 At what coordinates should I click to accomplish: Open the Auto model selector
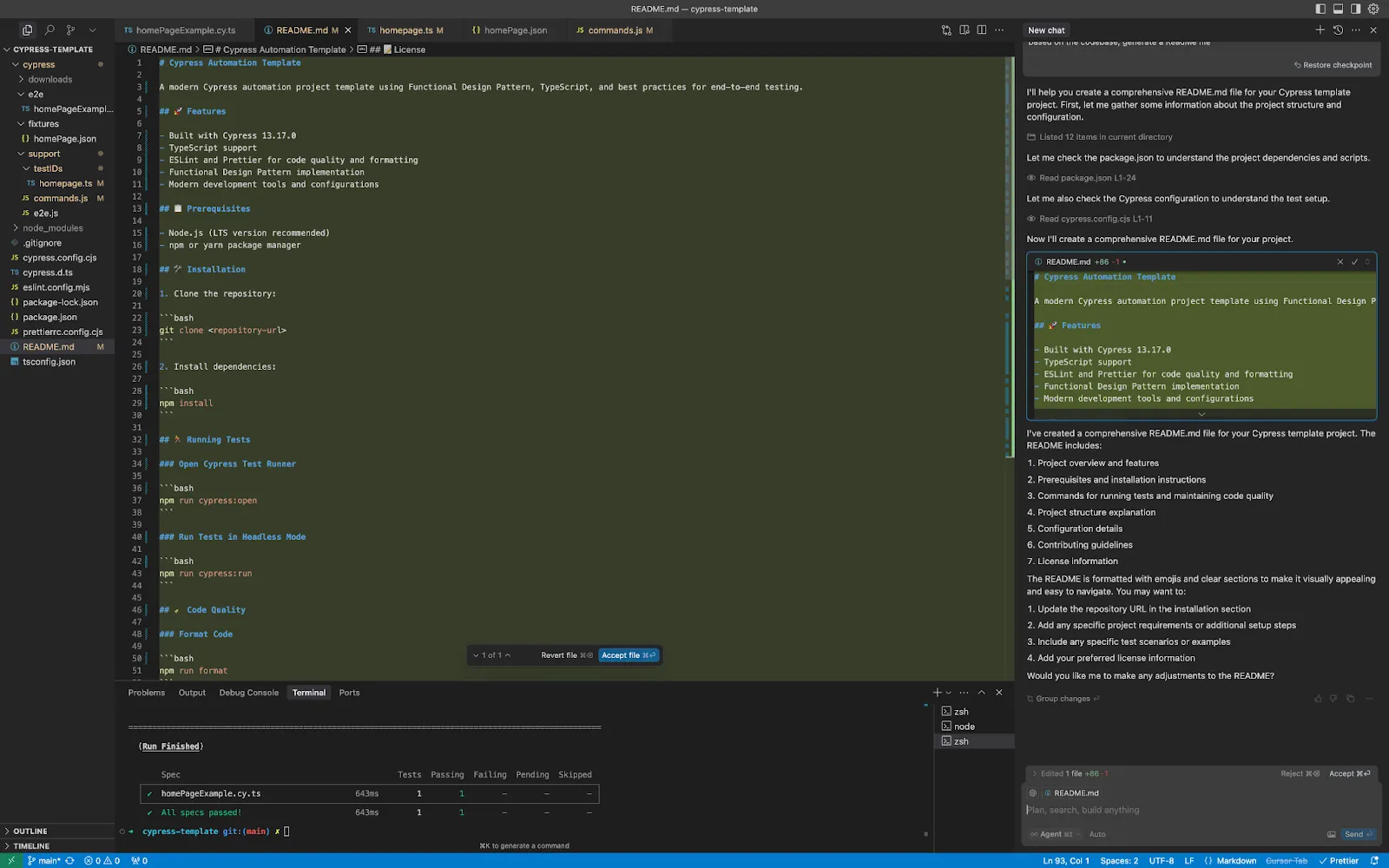click(x=1097, y=834)
